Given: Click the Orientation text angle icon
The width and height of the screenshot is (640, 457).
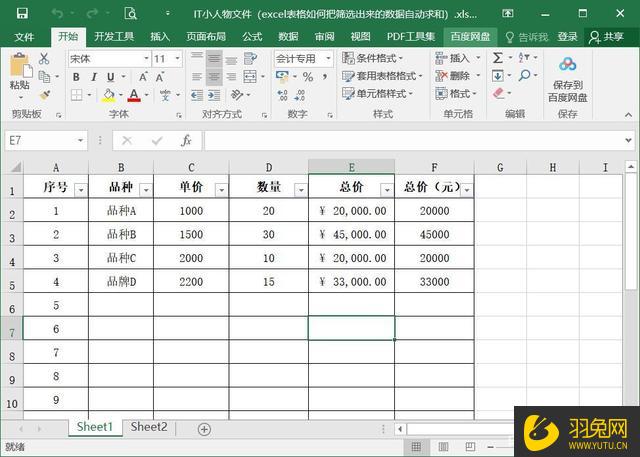Looking at the screenshot, I should (237, 95).
